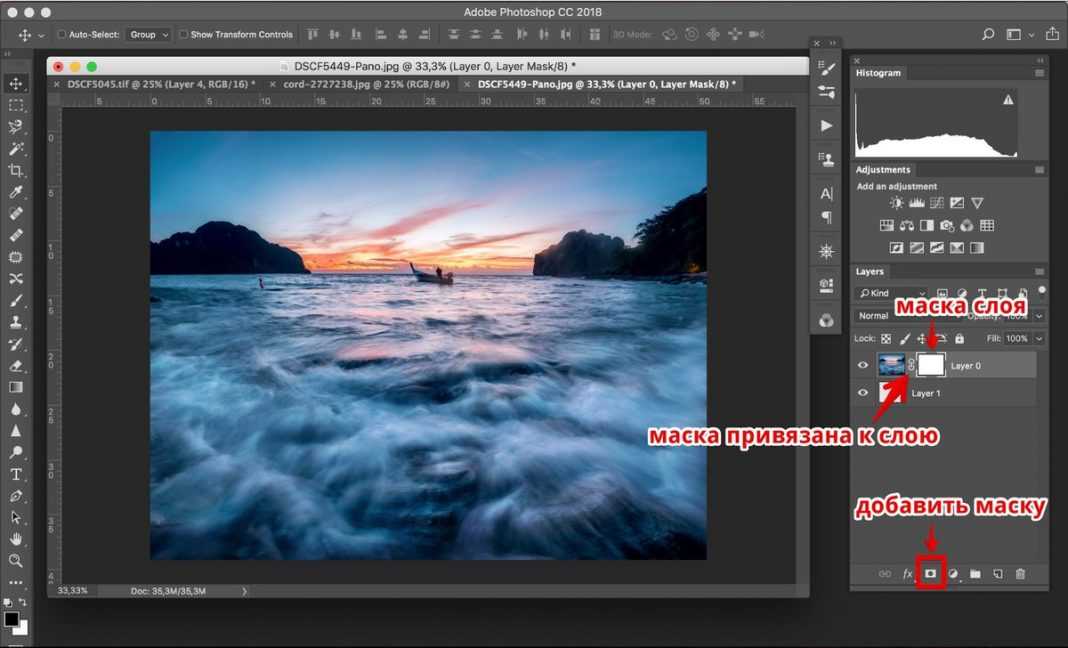The height and width of the screenshot is (648, 1068).
Task: Select the Lasso tool
Action: point(16,127)
